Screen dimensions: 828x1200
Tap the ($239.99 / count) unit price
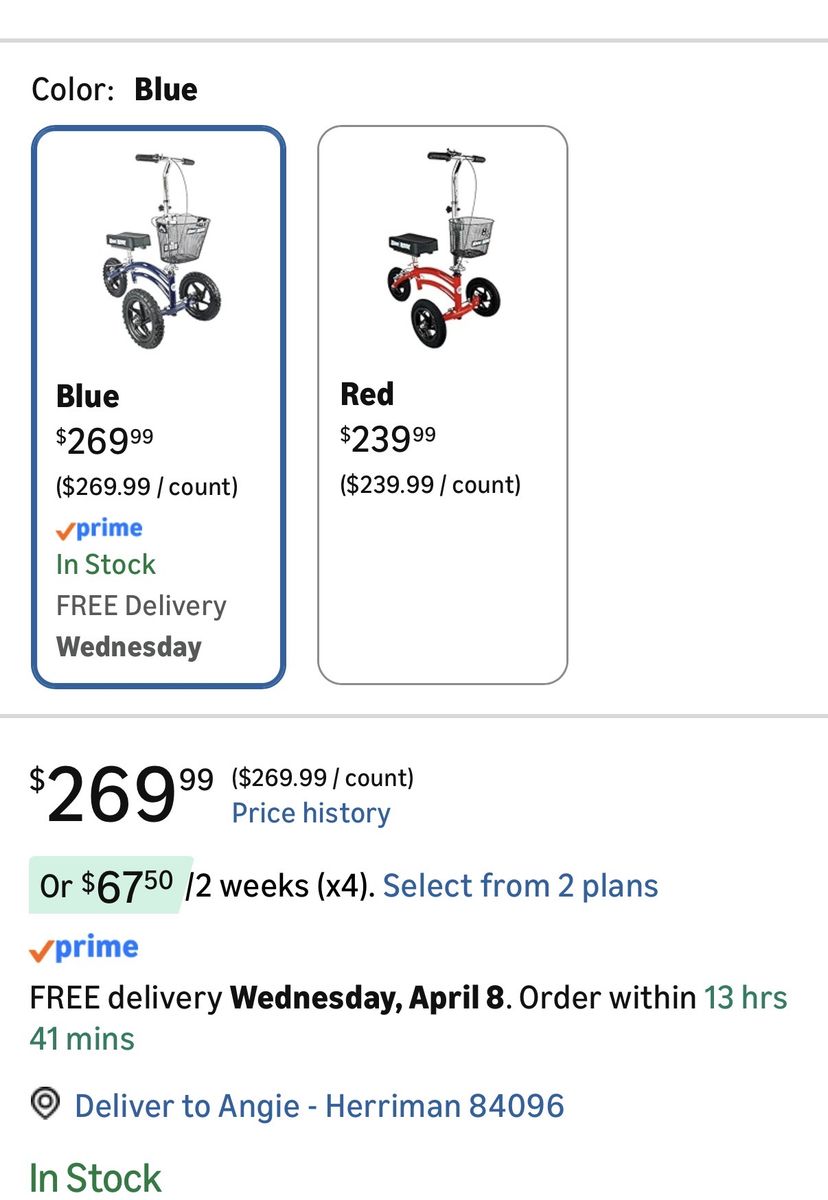(x=430, y=485)
